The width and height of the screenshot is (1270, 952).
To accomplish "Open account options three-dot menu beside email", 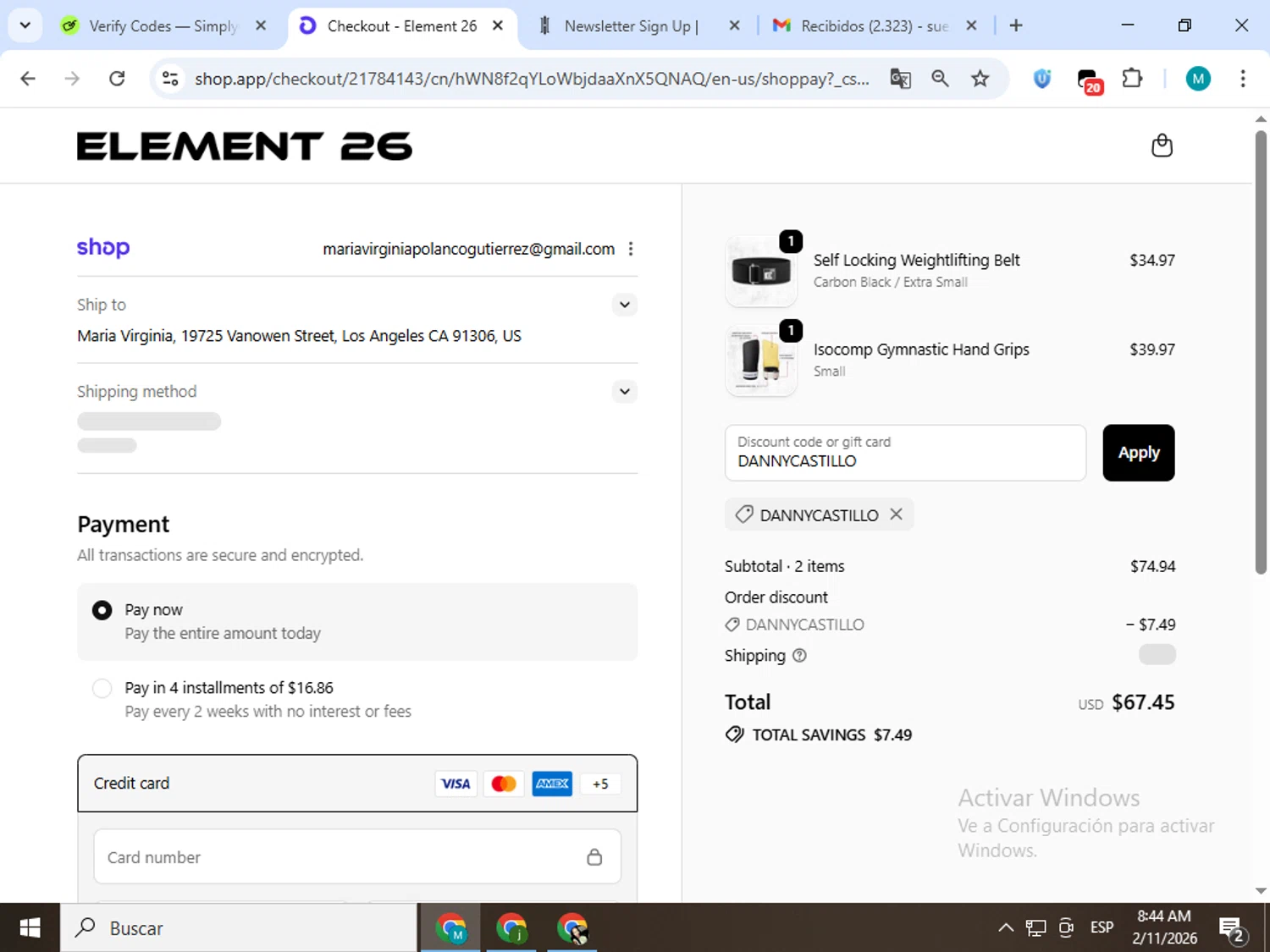I will point(630,249).
